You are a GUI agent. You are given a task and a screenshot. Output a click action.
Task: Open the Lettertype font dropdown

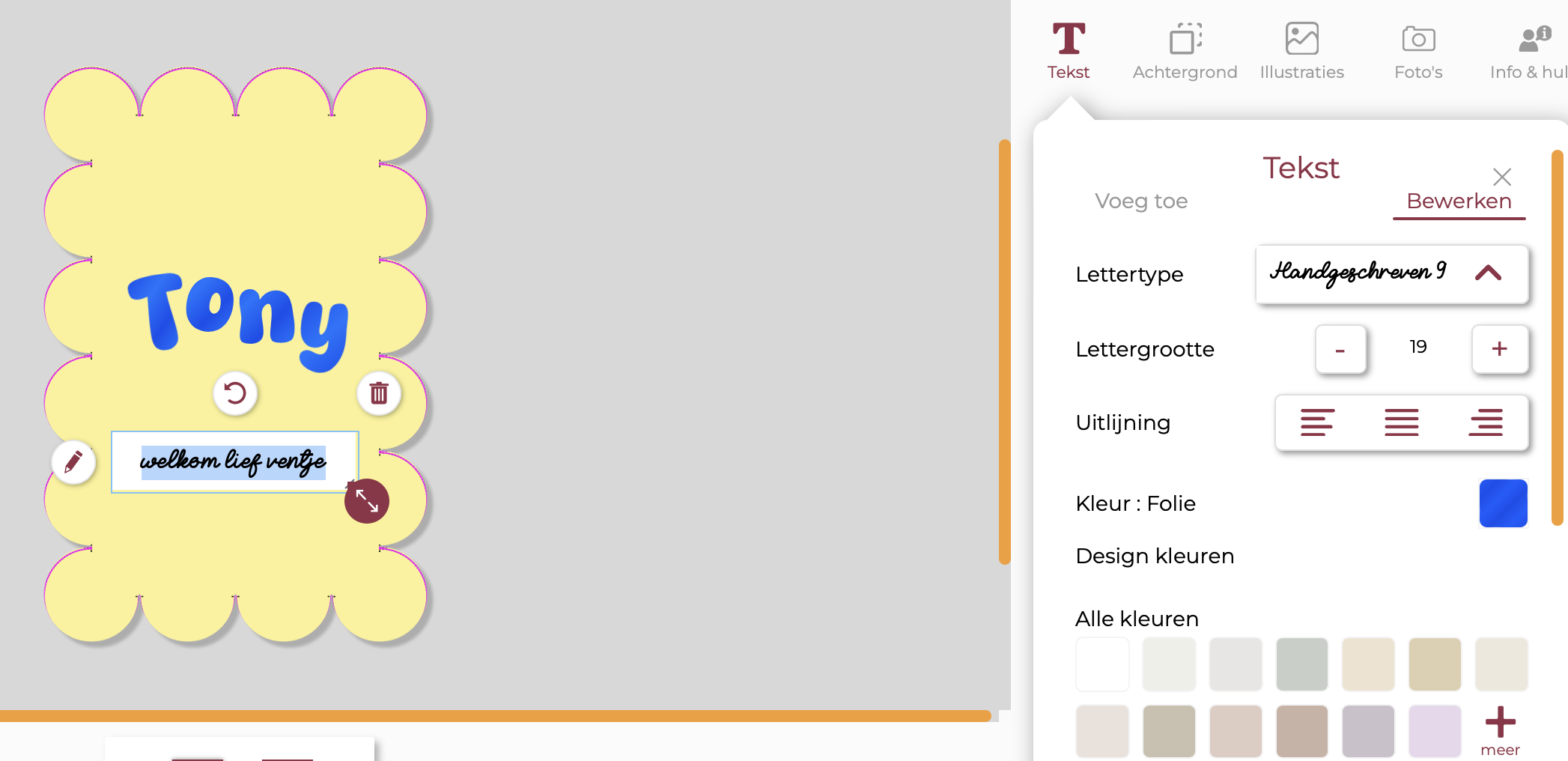click(x=1391, y=273)
